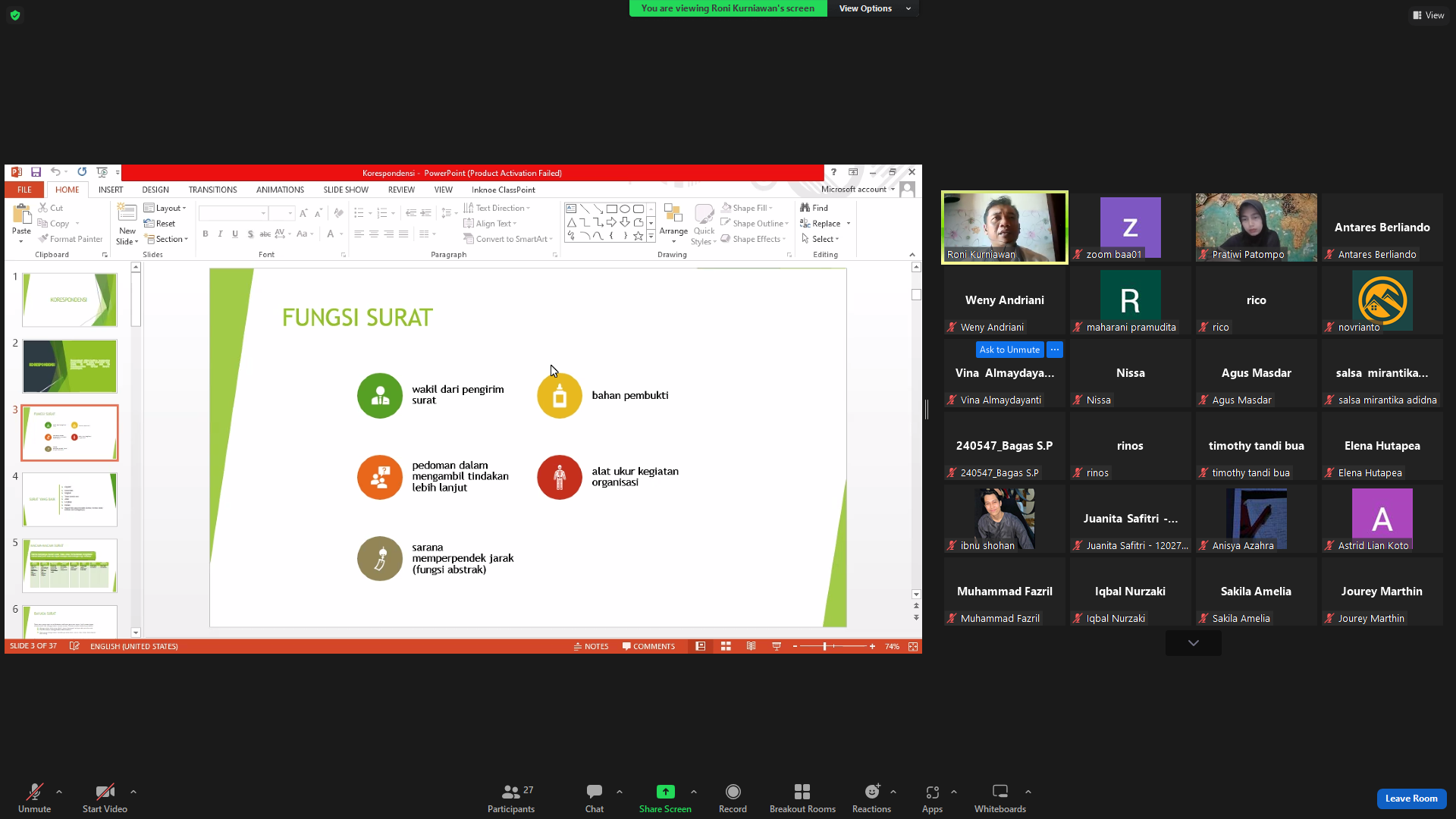1456x819 pixels.
Task: Switch to the ANIMATIONS tab
Action: pyautogui.click(x=280, y=190)
